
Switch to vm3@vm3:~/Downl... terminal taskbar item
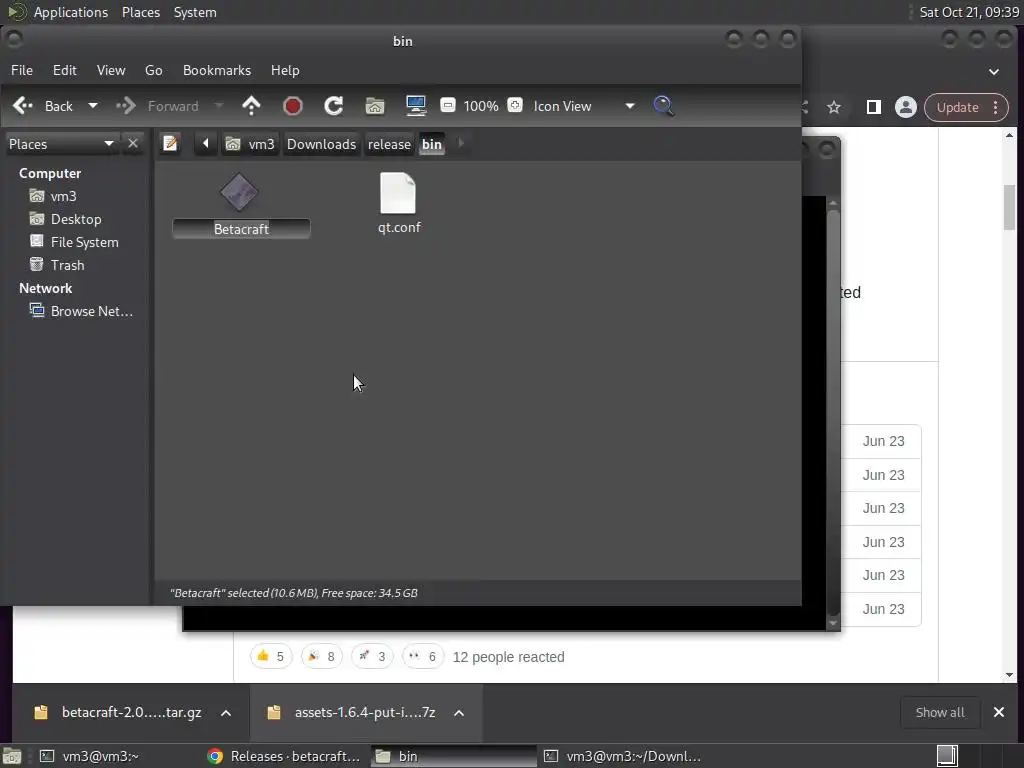tap(622, 756)
